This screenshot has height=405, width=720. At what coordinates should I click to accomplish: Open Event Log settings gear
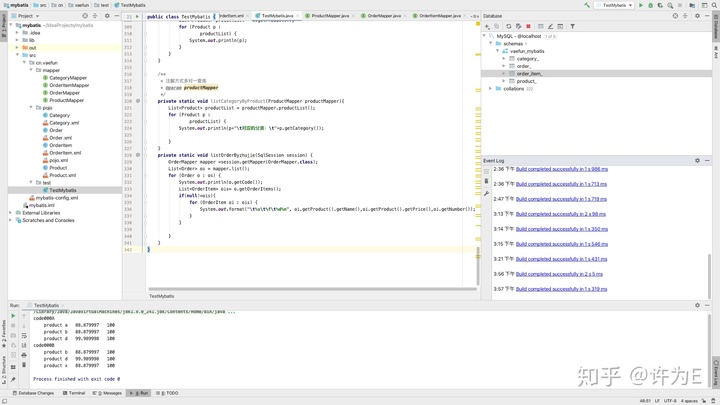click(697, 160)
